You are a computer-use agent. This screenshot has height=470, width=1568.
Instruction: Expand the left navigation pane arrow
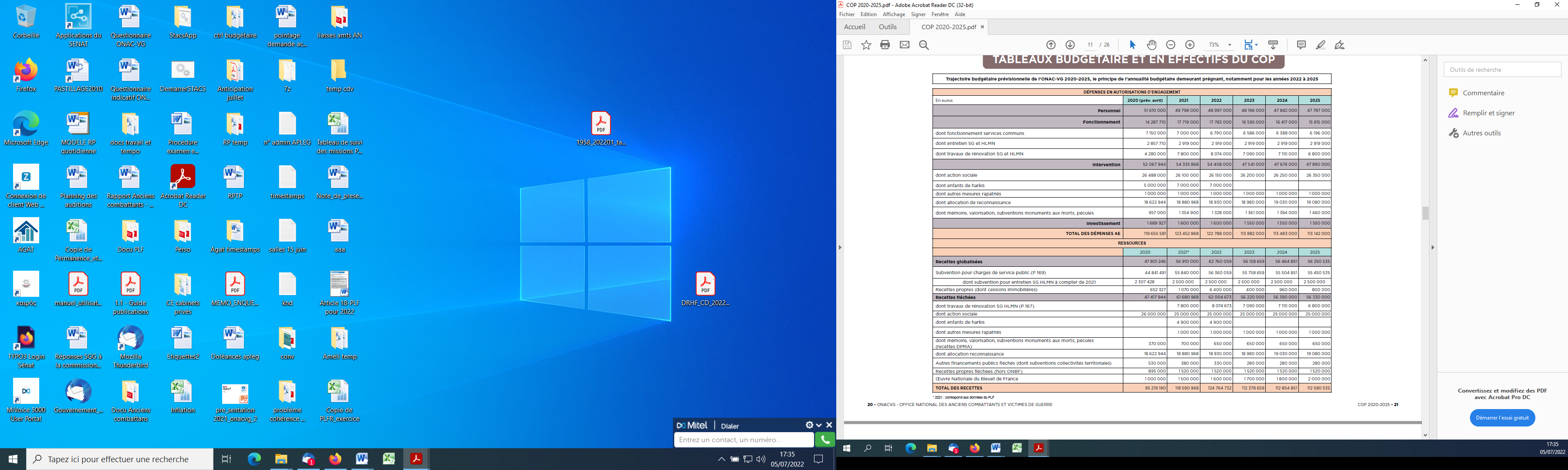pos(840,248)
